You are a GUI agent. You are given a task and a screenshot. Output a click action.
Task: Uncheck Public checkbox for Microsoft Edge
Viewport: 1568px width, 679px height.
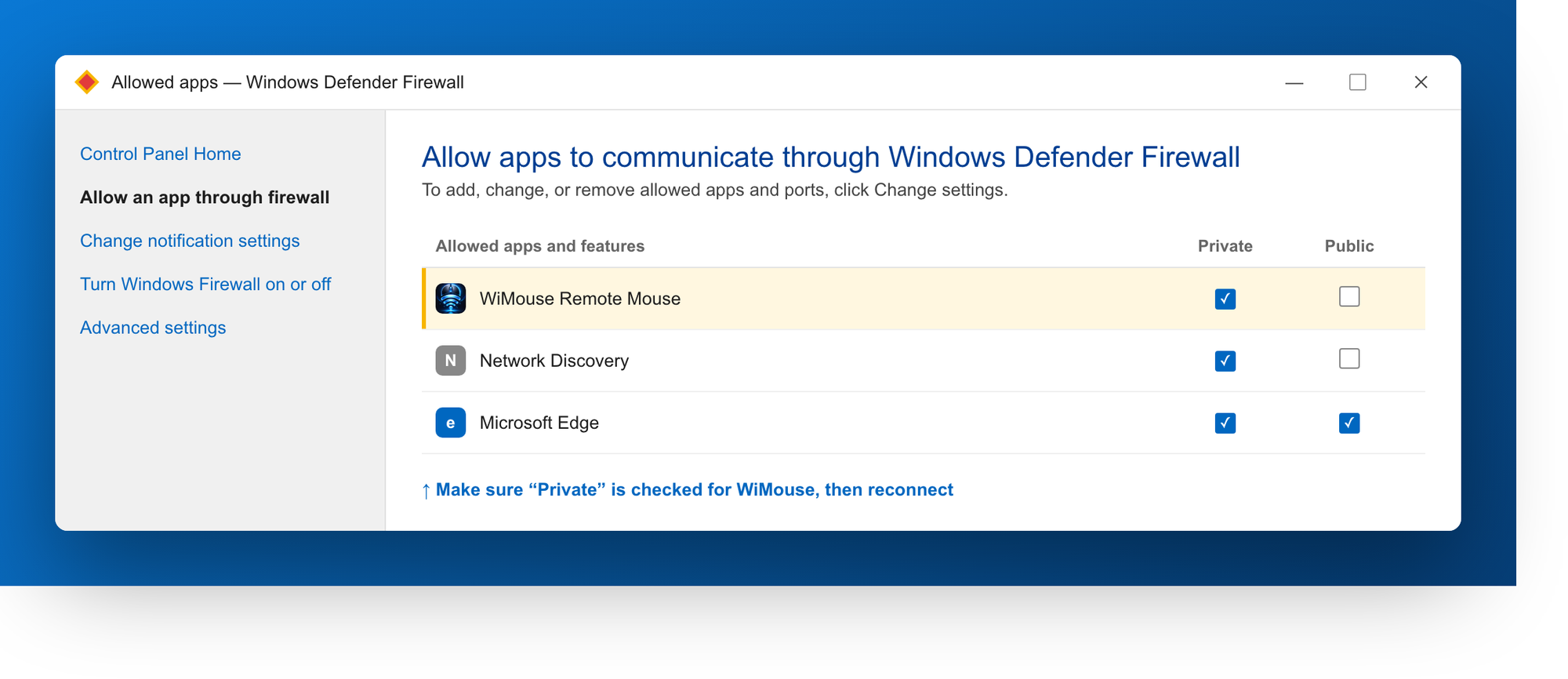[1349, 423]
